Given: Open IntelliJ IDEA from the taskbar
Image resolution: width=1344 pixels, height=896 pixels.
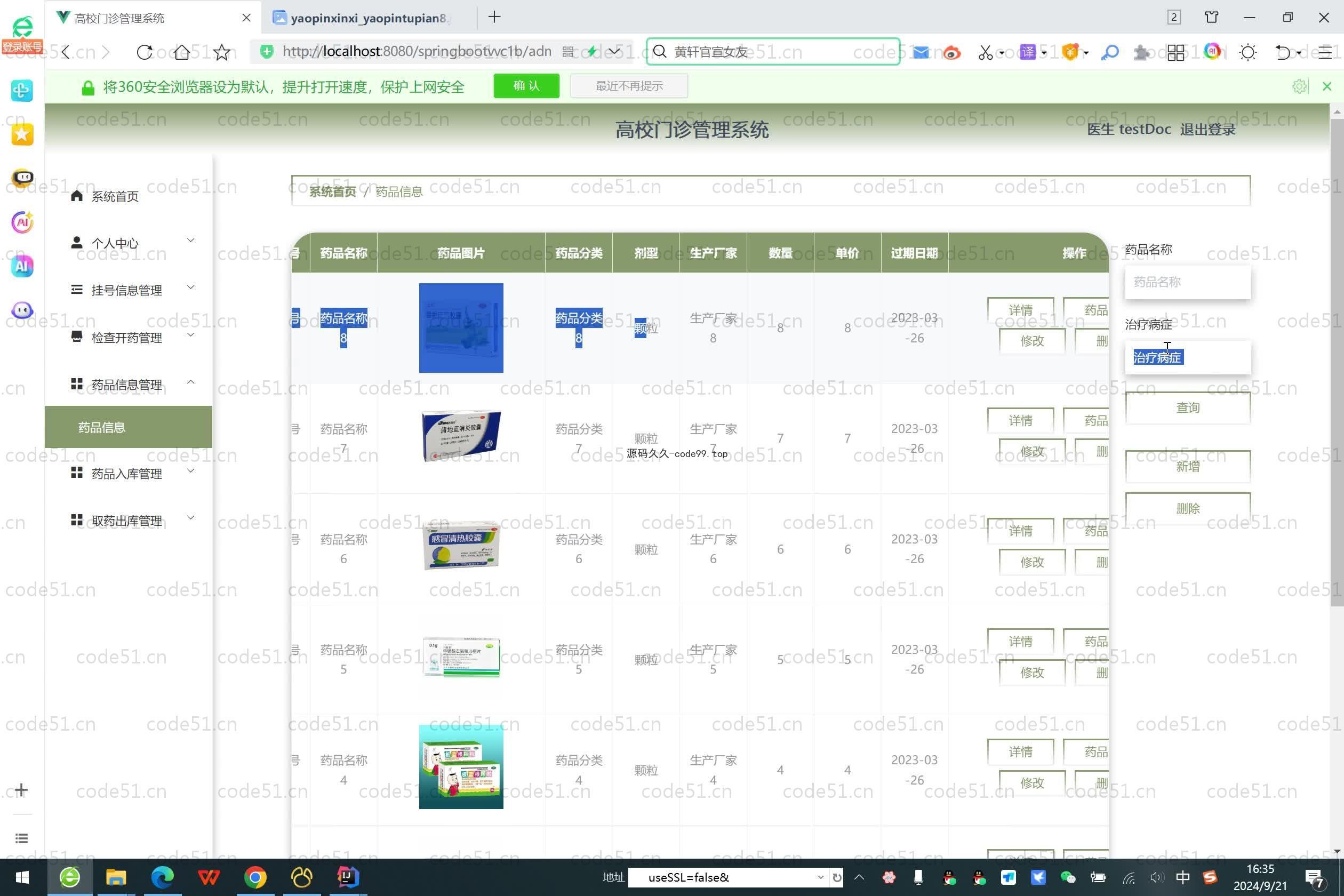Looking at the screenshot, I should [347, 877].
